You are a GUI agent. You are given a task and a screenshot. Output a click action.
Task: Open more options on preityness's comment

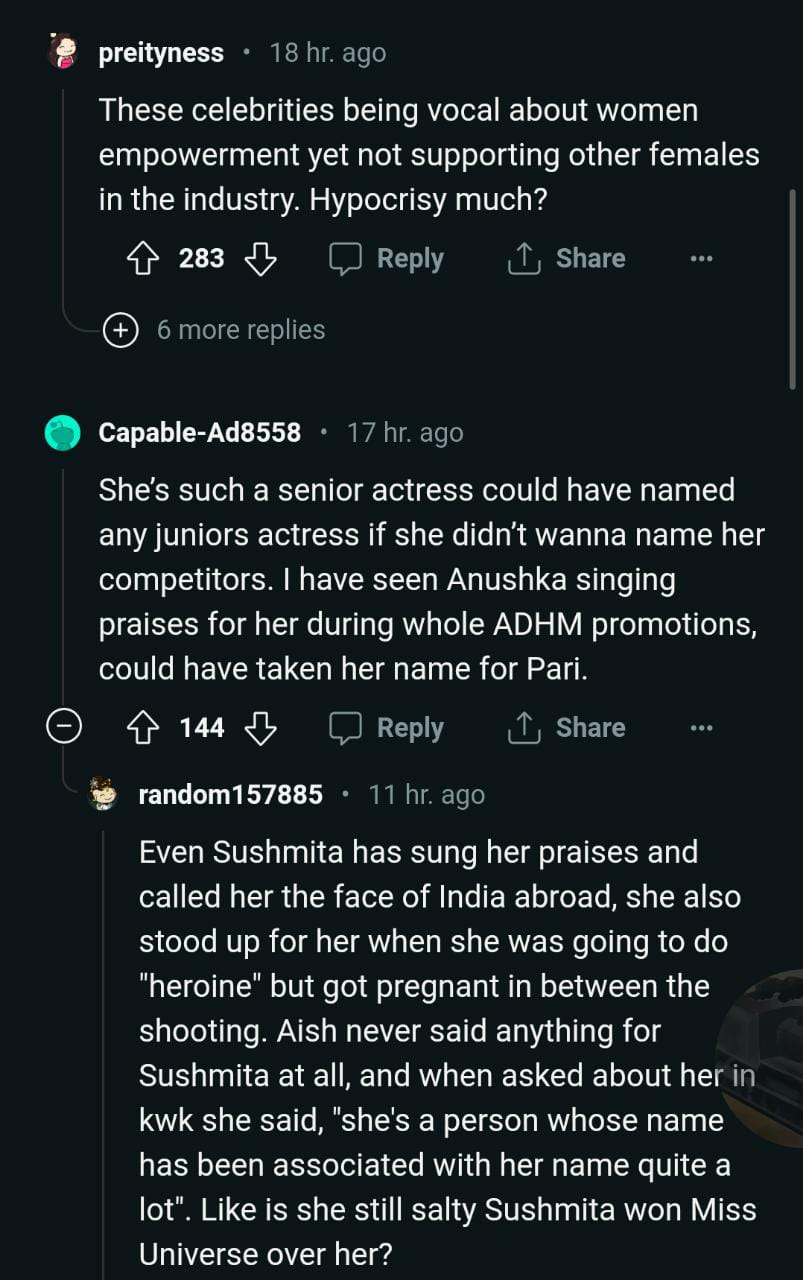pos(701,259)
